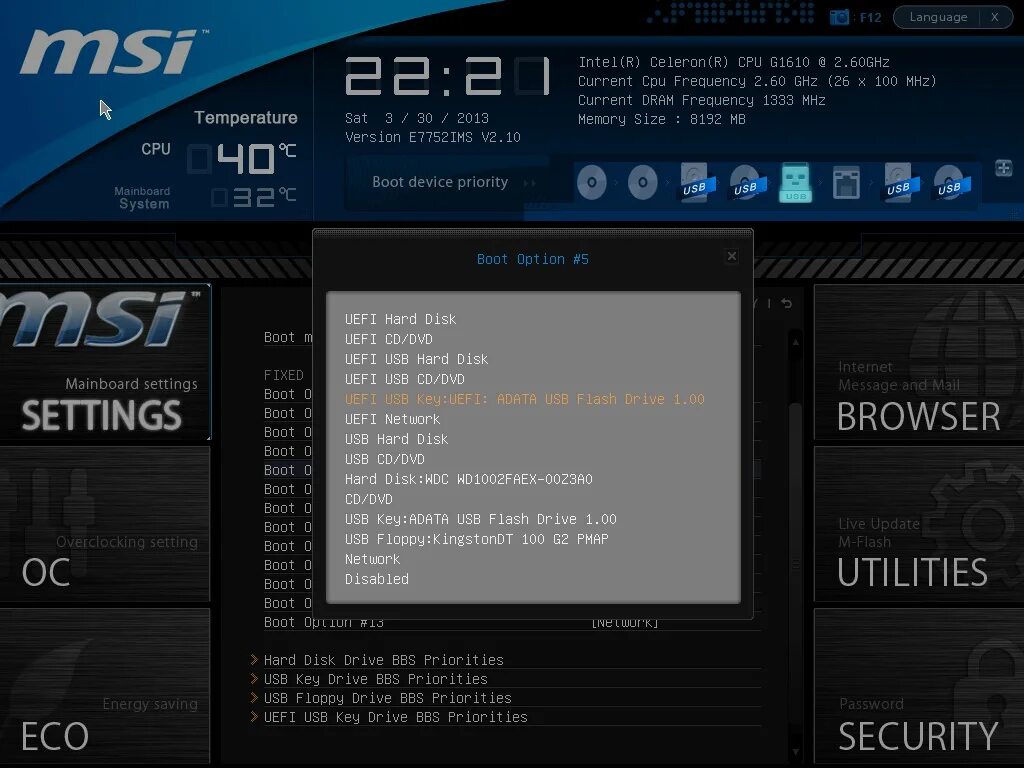1024x768 pixels.
Task: Choose UEFI Hard Disk option
Action: pyautogui.click(x=400, y=319)
